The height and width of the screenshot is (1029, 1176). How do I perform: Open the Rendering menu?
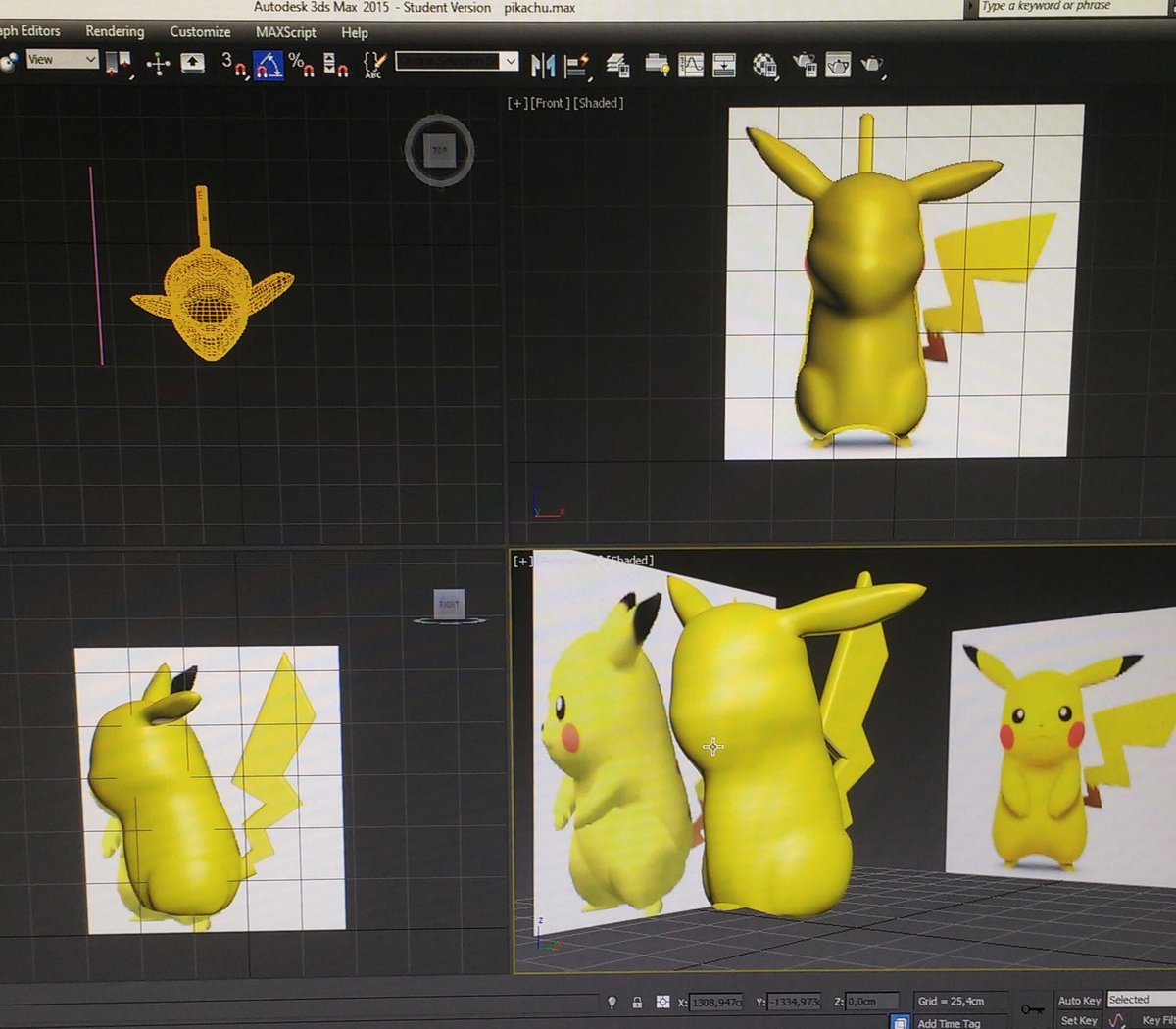tap(115, 31)
